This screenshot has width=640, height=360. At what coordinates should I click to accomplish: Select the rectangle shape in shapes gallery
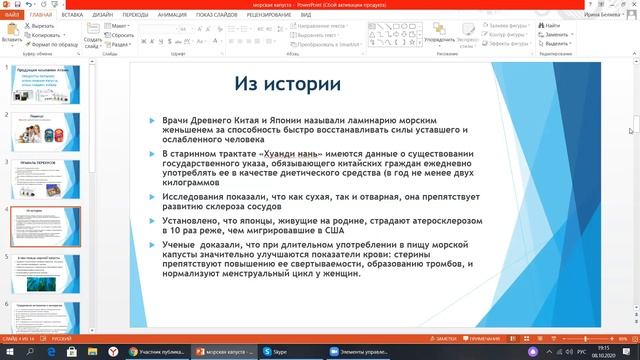pyautogui.click(x=396, y=26)
